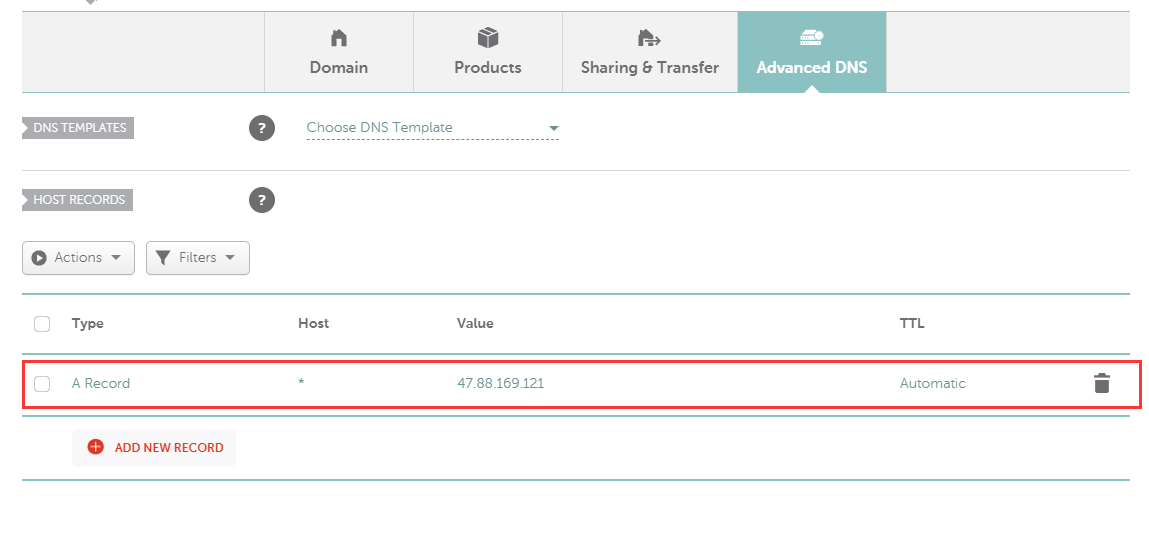
Task: Click the trash icon to delete A Record
Action: click(x=1101, y=383)
